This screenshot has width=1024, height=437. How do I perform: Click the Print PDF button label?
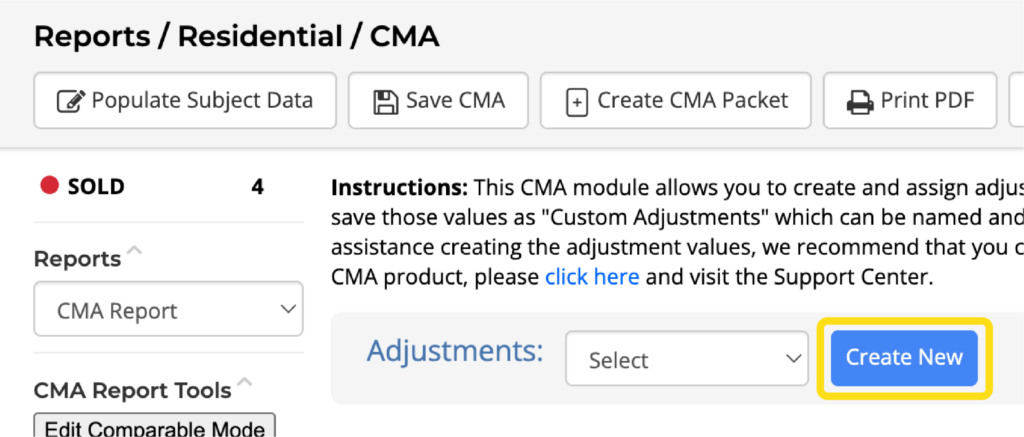(x=927, y=101)
